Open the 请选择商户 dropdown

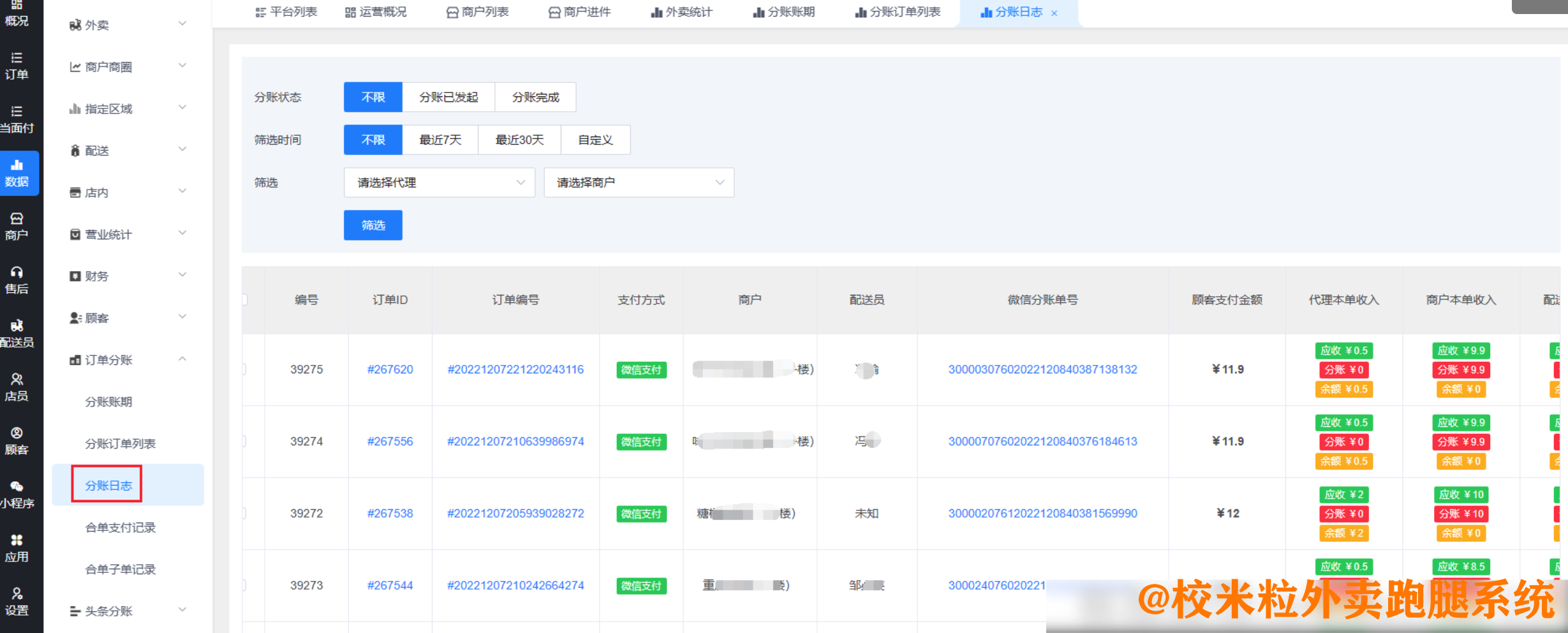(x=638, y=182)
